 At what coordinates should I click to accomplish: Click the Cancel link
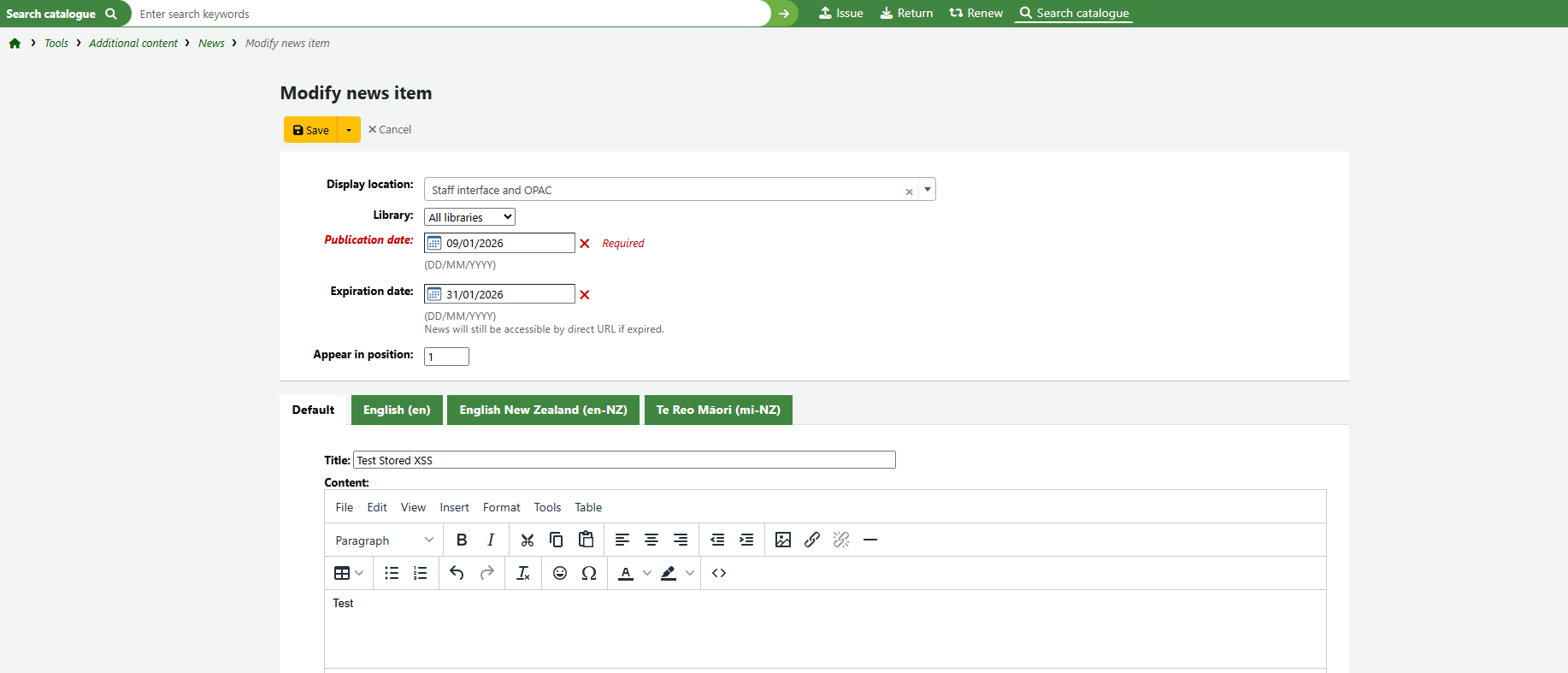390,130
